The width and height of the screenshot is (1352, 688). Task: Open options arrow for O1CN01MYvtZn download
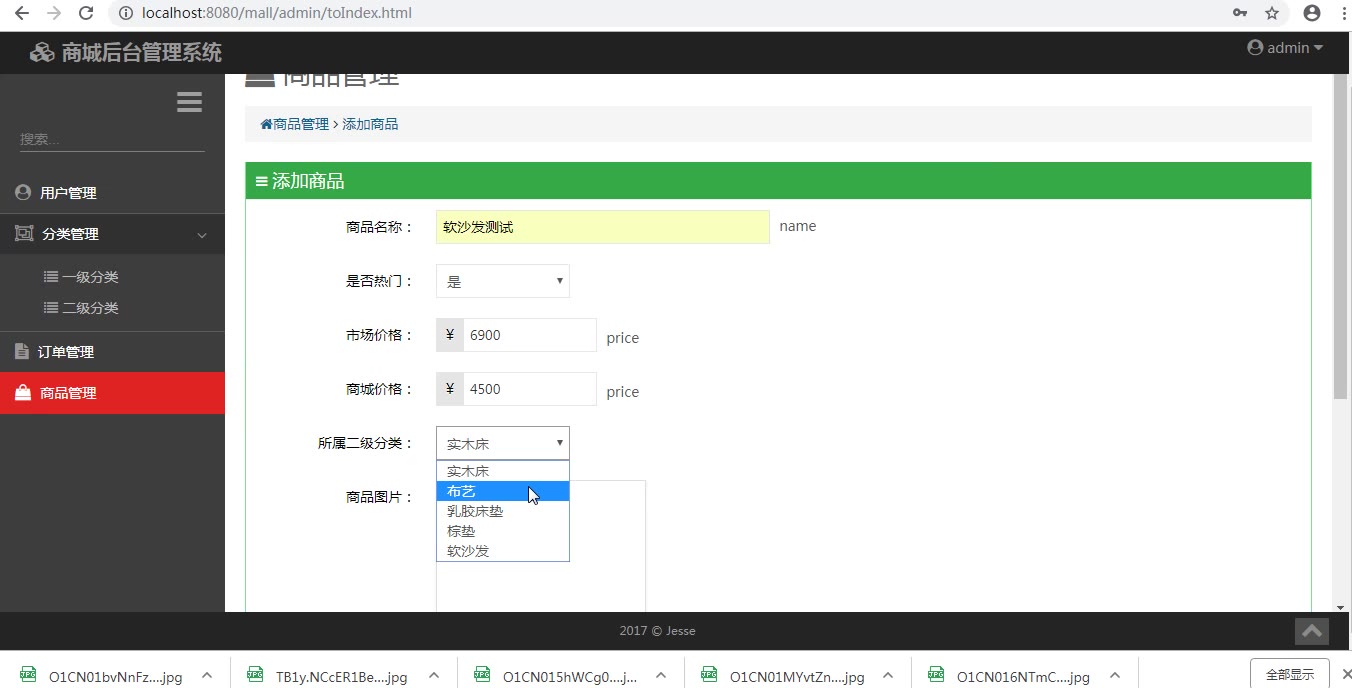pos(888,676)
